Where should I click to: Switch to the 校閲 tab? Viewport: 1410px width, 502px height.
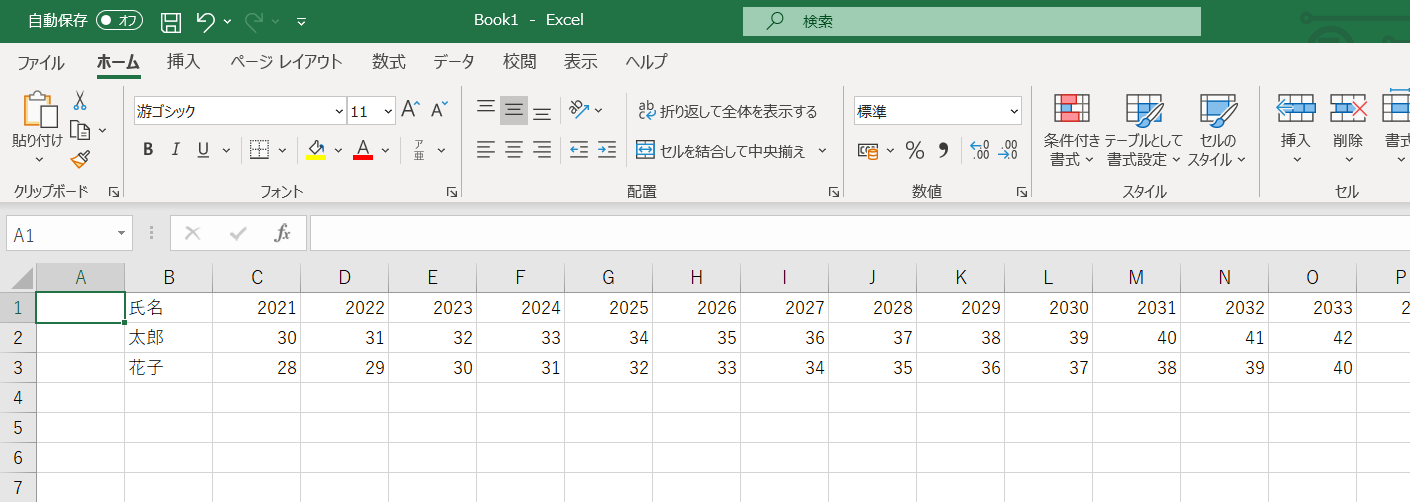point(520,62)
